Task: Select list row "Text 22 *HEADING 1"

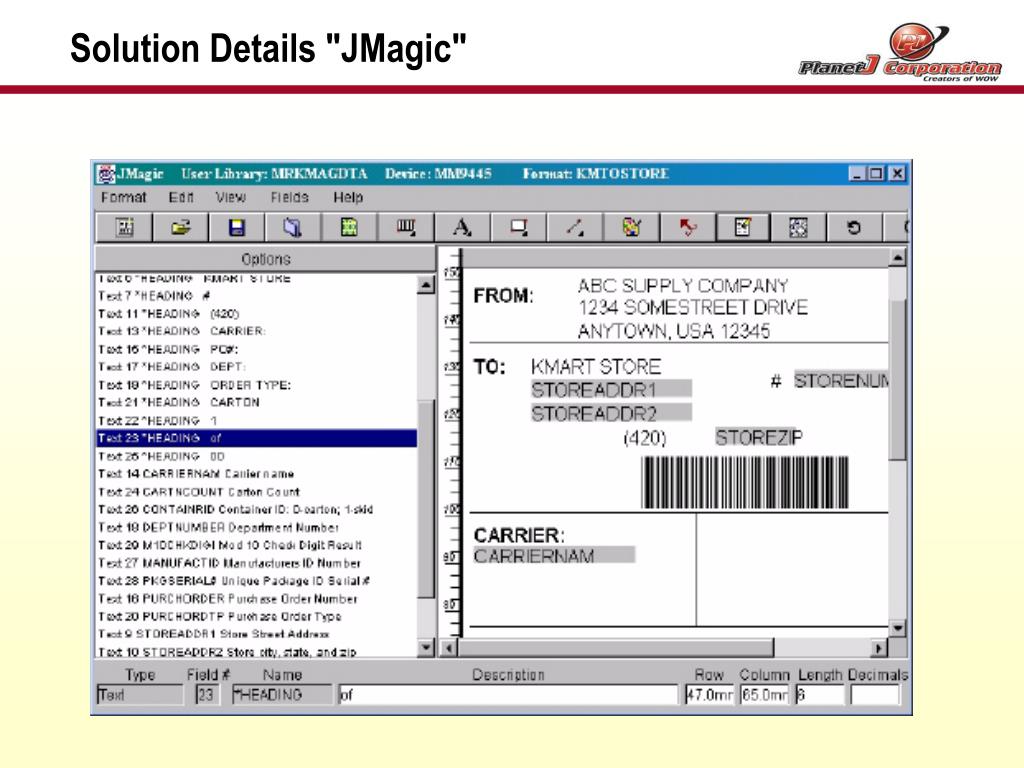Action: tap(257, 421)
